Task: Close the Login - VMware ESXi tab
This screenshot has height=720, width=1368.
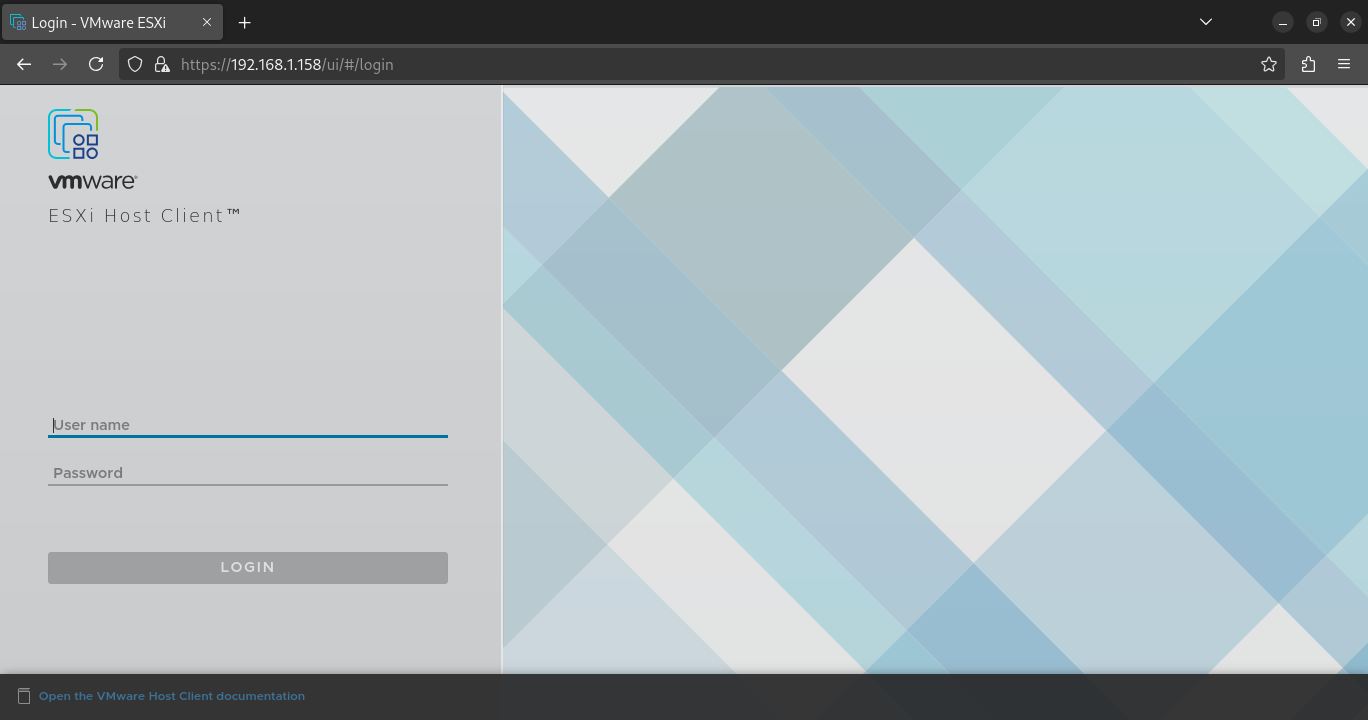Action: click(x=207, y=22)
